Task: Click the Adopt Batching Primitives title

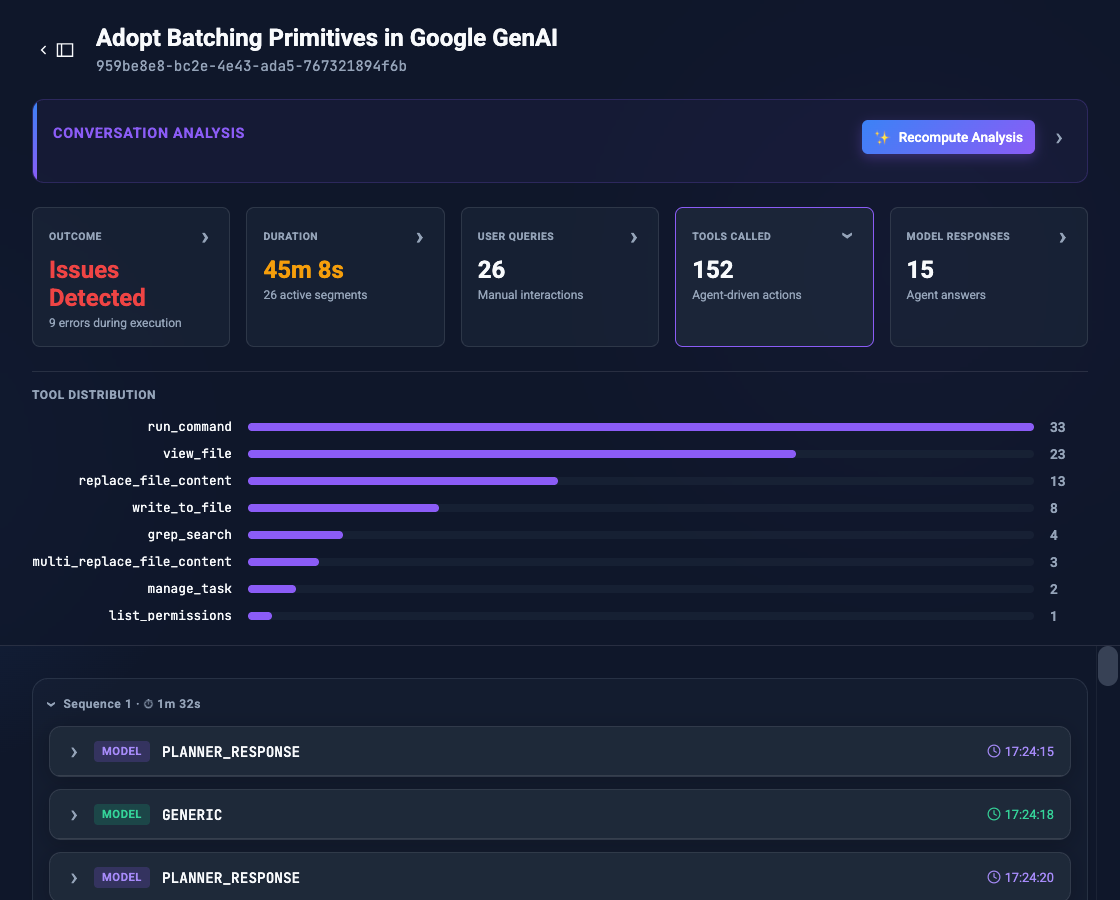Action: pos(326,38)
